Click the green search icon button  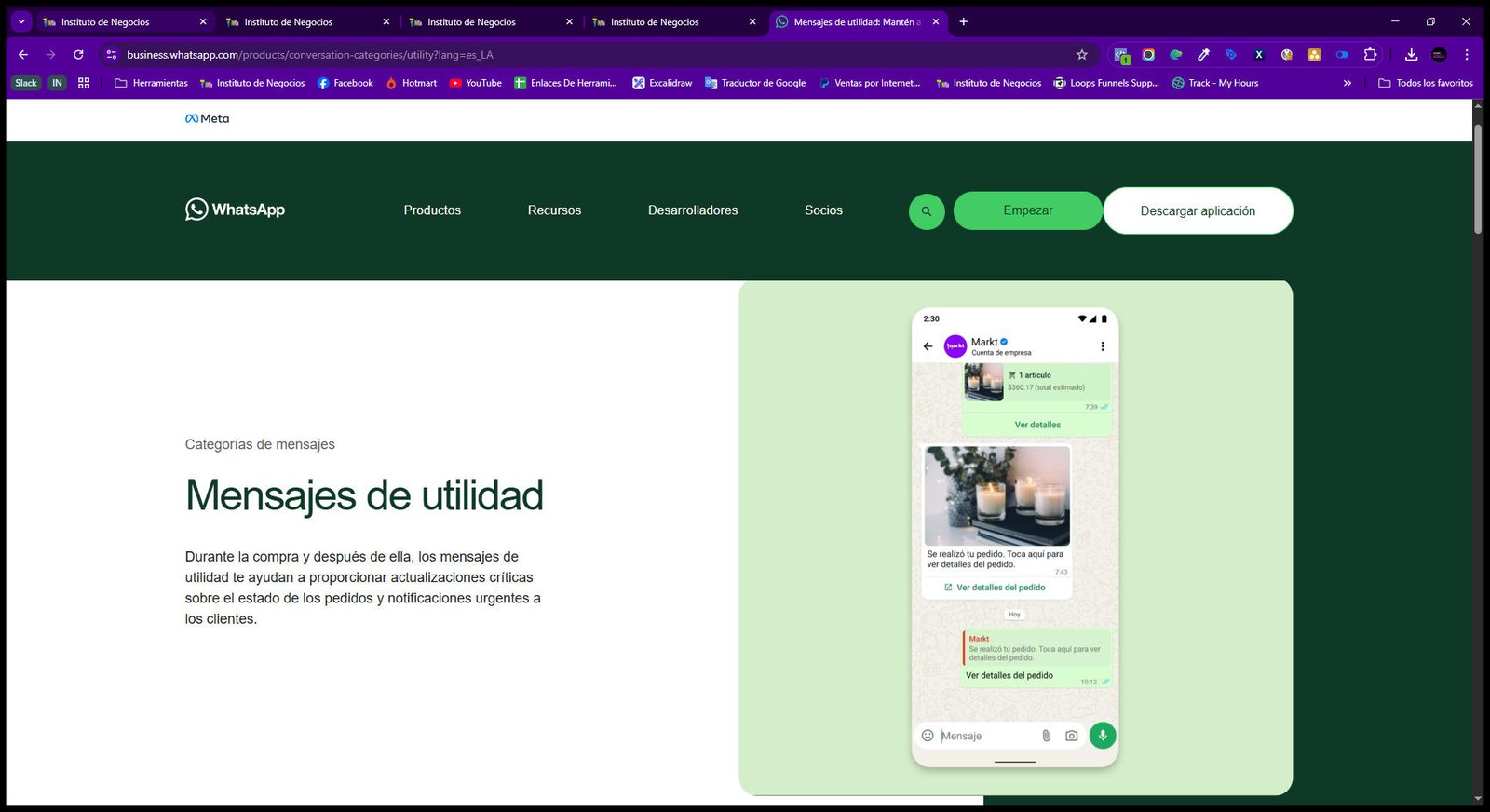pos(927,211)
